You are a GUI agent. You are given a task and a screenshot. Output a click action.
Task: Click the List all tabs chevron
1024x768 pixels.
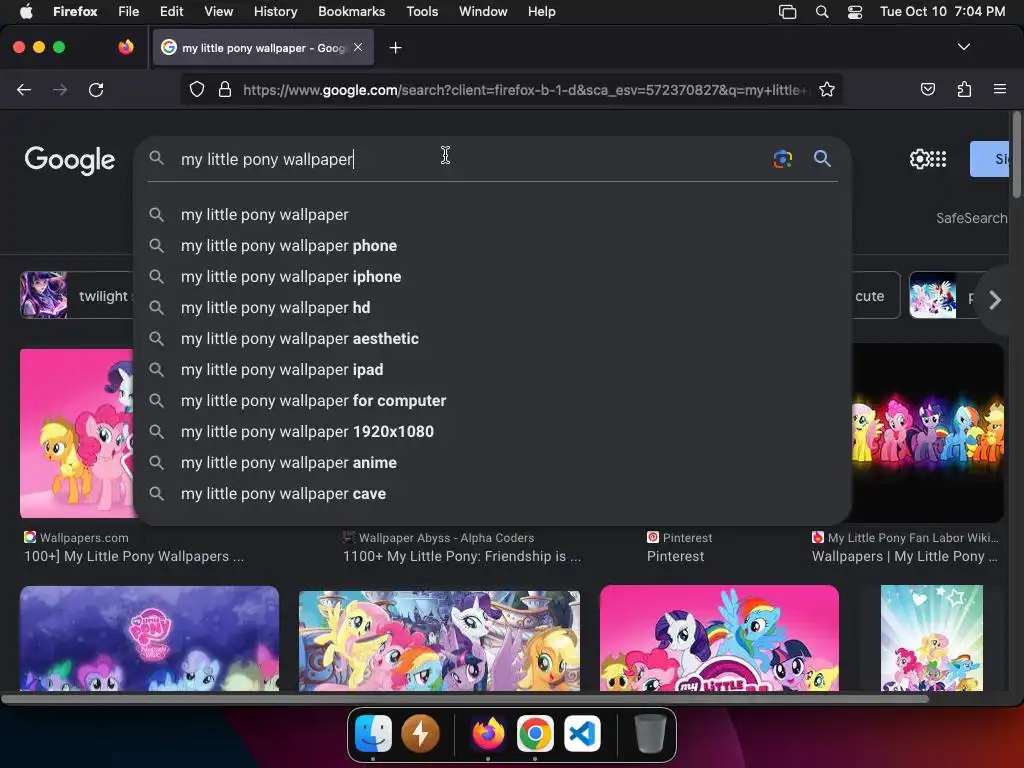pos(963,47)
